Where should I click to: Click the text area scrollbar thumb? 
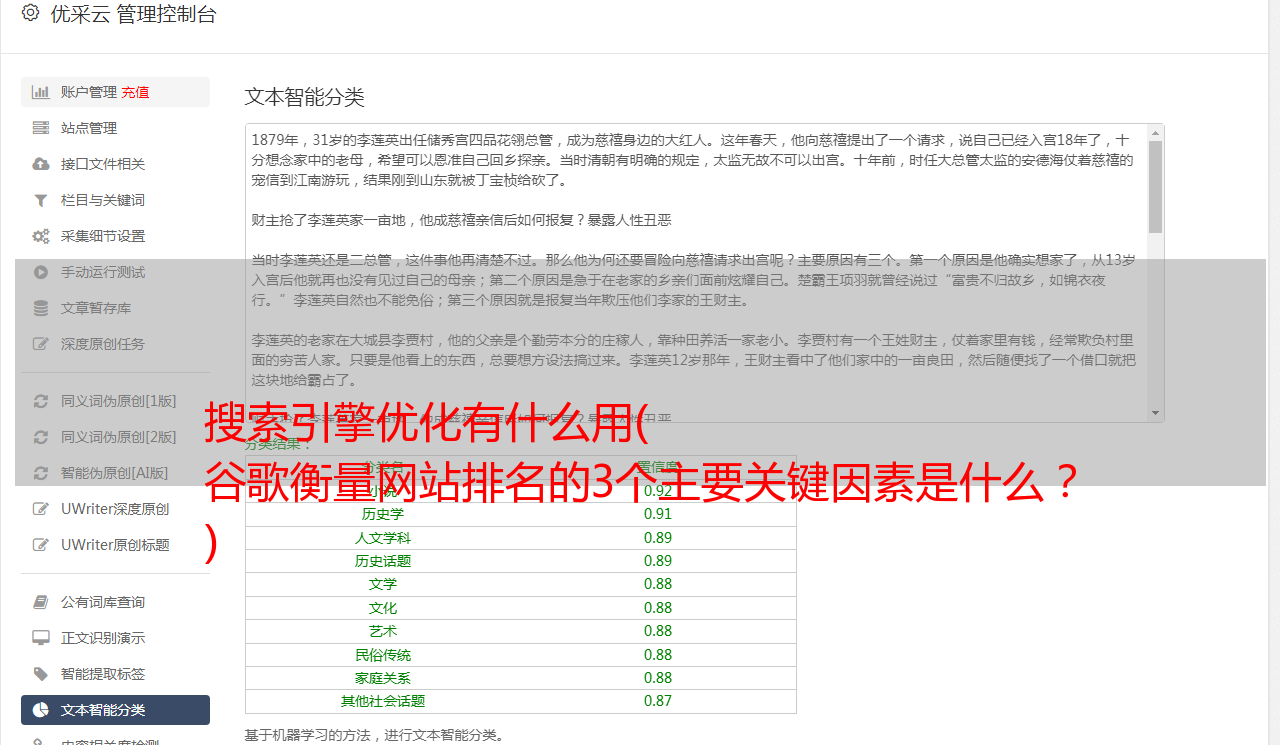pos(1156,187)
